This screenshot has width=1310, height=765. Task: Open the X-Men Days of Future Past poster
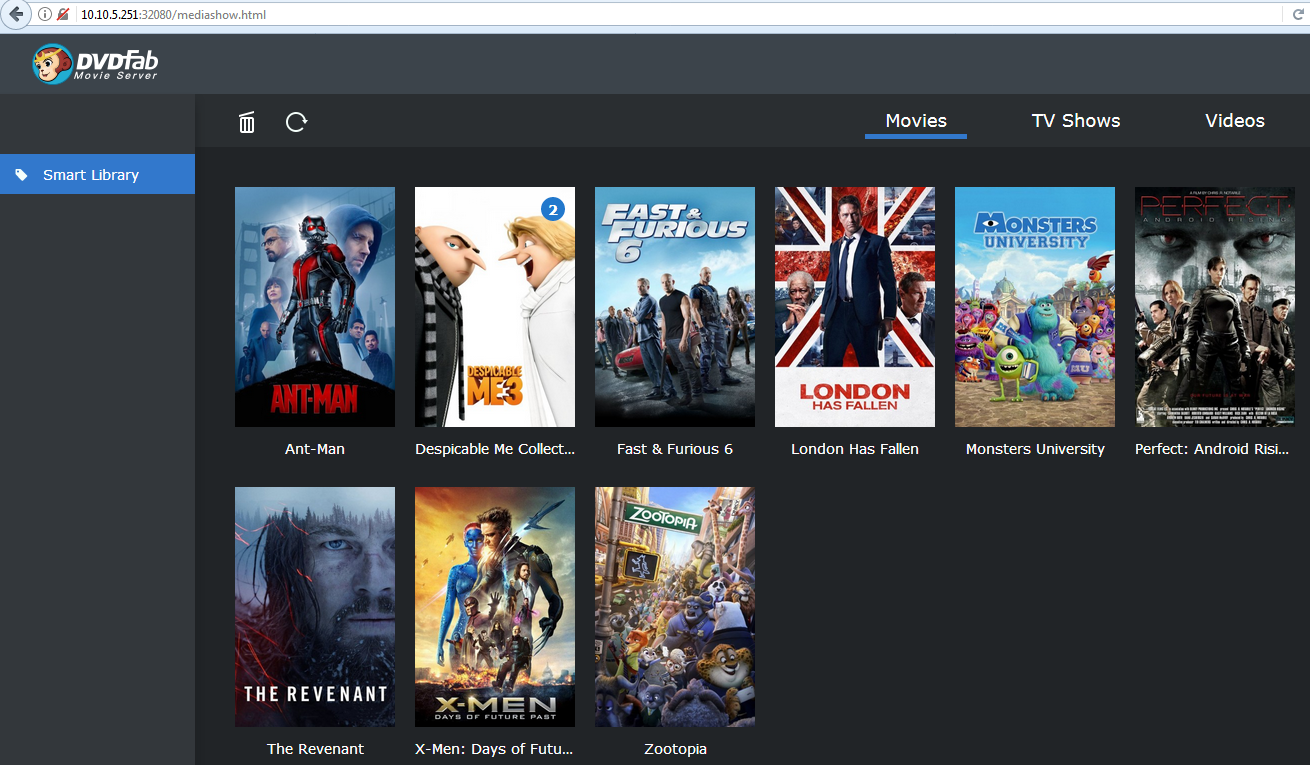click(495, 607)
